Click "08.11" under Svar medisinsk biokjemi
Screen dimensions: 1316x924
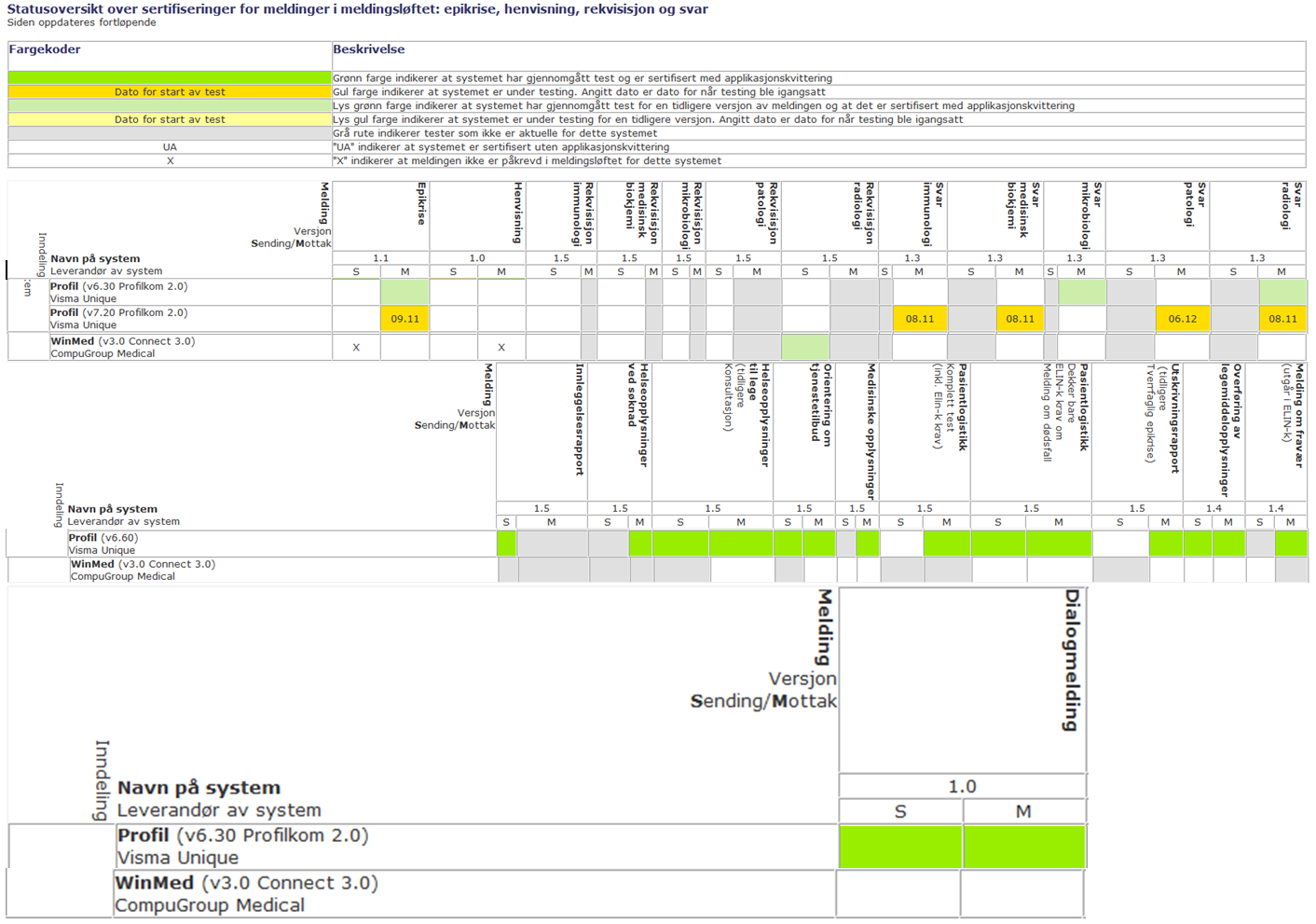[1020, 319]
